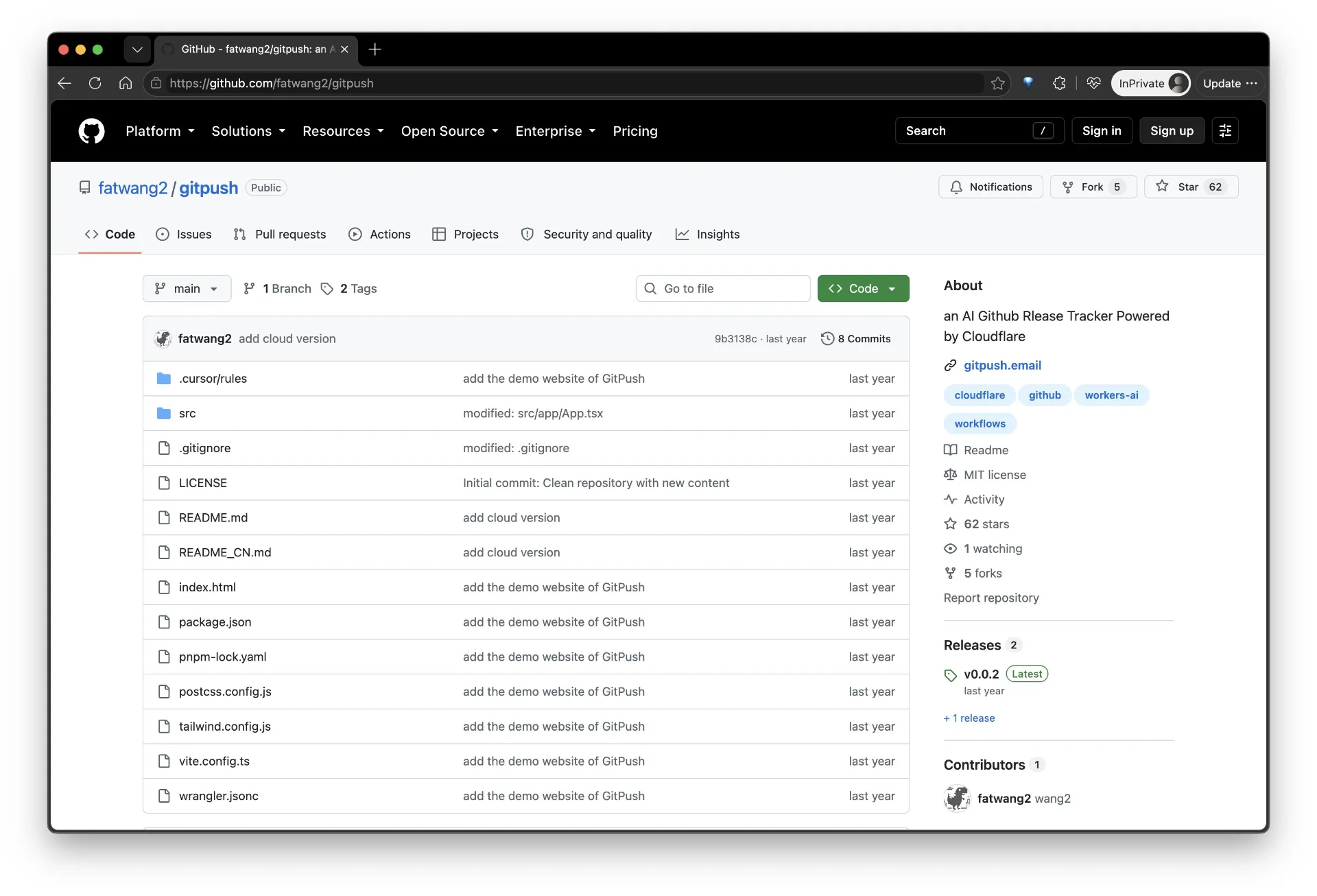Open the Insights tab

pyautogui.click(x=707, y=235)
